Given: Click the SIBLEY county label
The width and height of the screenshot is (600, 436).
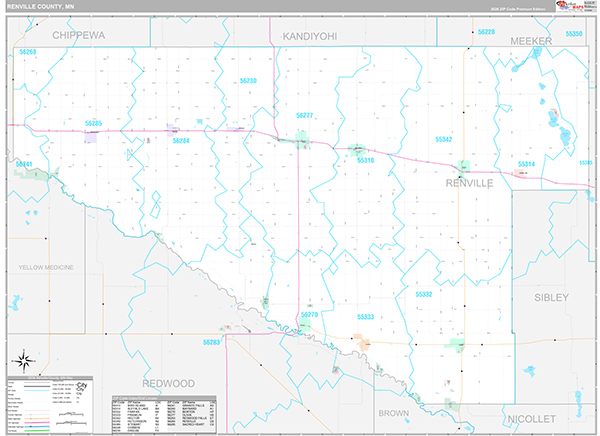Looking at the screenshot, I should click(x=551, y=297).
